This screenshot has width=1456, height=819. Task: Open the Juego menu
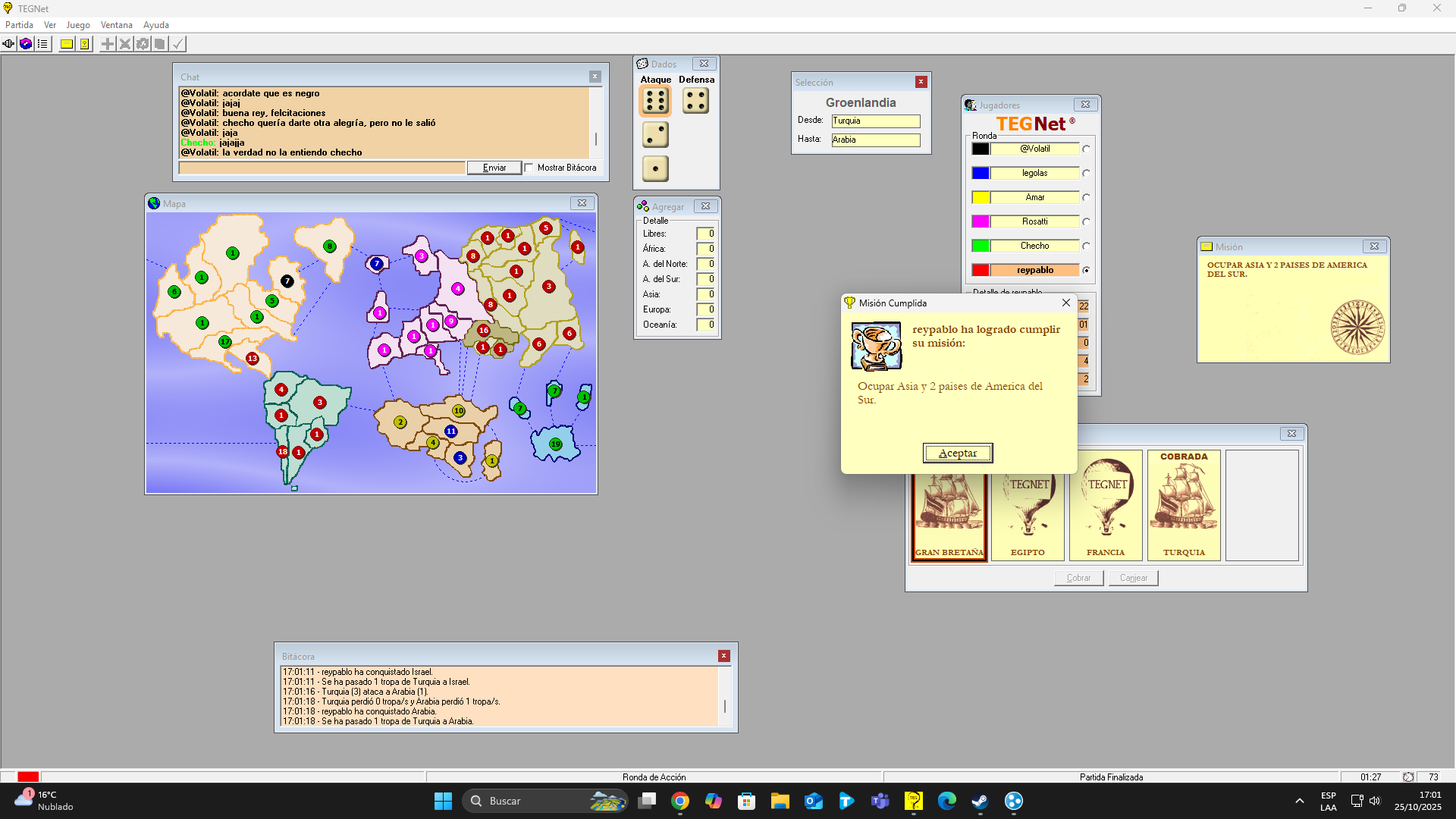77,25
